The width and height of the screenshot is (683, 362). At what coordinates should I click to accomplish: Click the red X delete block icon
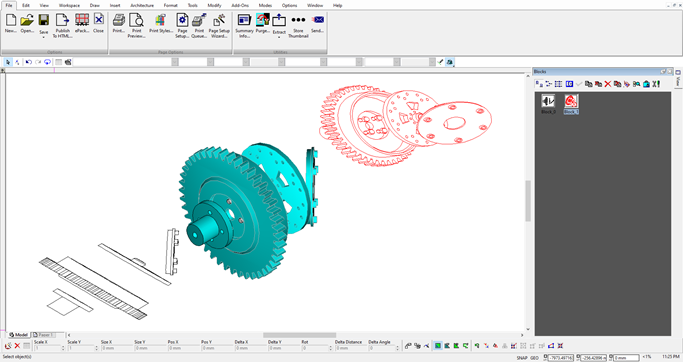(608, 84)
